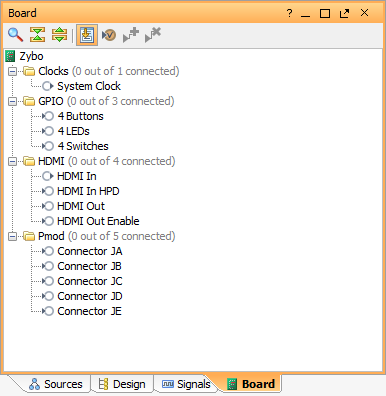386x396 pixels.
Task: Click the Connector JE connection circle icon
Action: click(x=48, y=311)
